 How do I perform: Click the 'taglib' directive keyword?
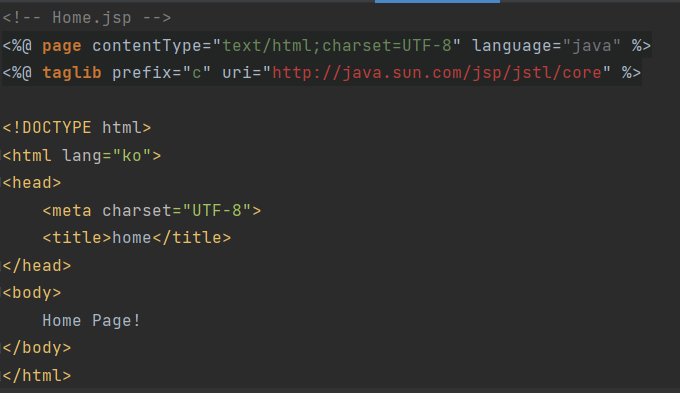(72, 72)
